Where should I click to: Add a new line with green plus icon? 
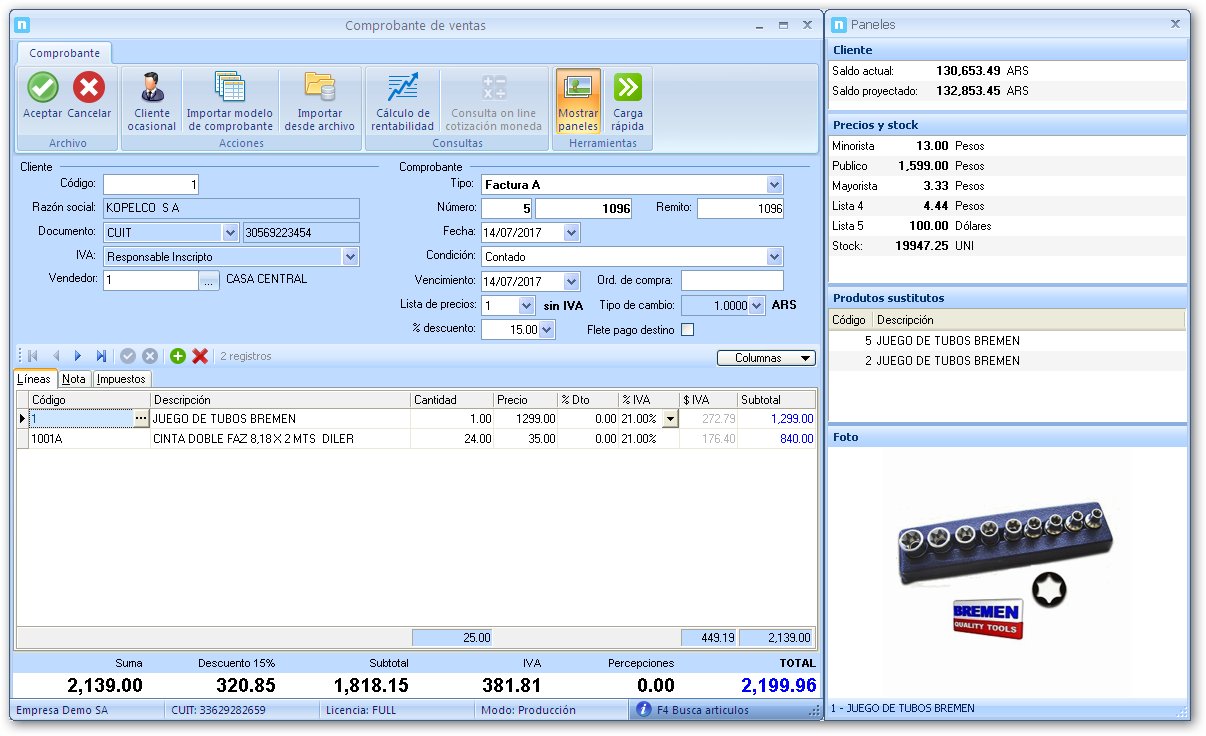178,356
